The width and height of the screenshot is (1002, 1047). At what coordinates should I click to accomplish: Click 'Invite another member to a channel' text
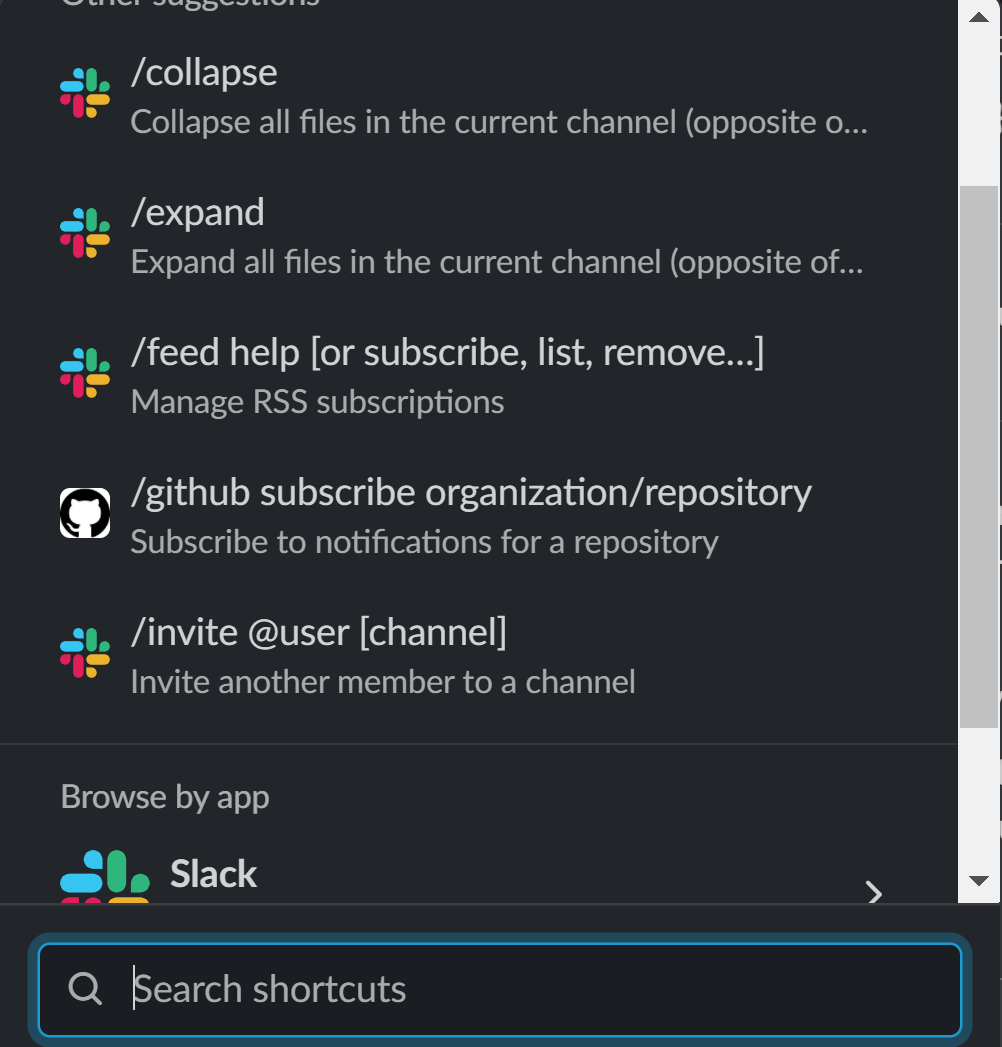click(x=383, y=682)
